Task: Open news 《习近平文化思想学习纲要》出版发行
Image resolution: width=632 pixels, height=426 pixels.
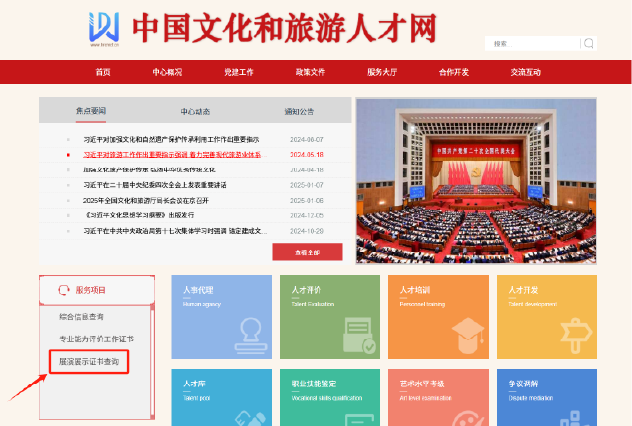Action: tap(139, 215)
